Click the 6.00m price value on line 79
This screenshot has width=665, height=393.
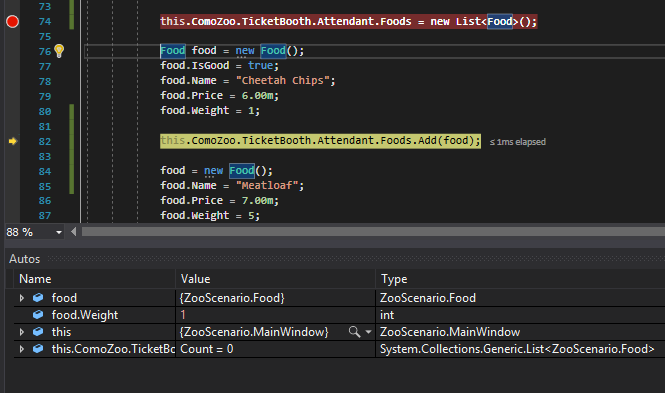257,95
